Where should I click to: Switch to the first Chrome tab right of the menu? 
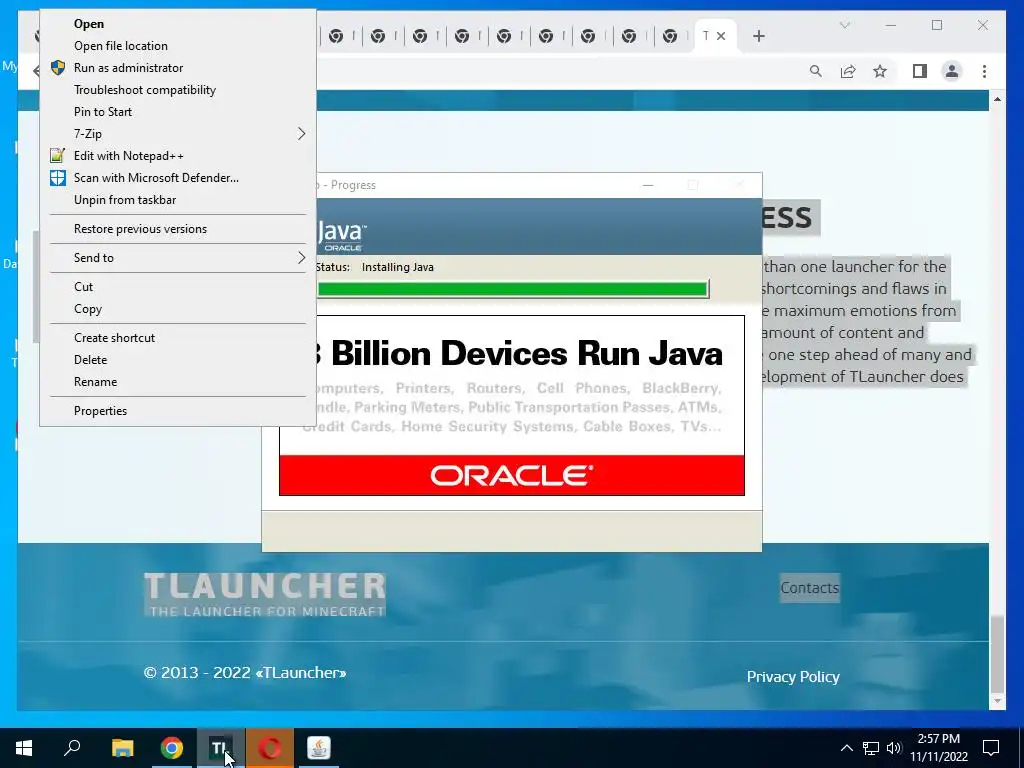click(x=337, y=37)
